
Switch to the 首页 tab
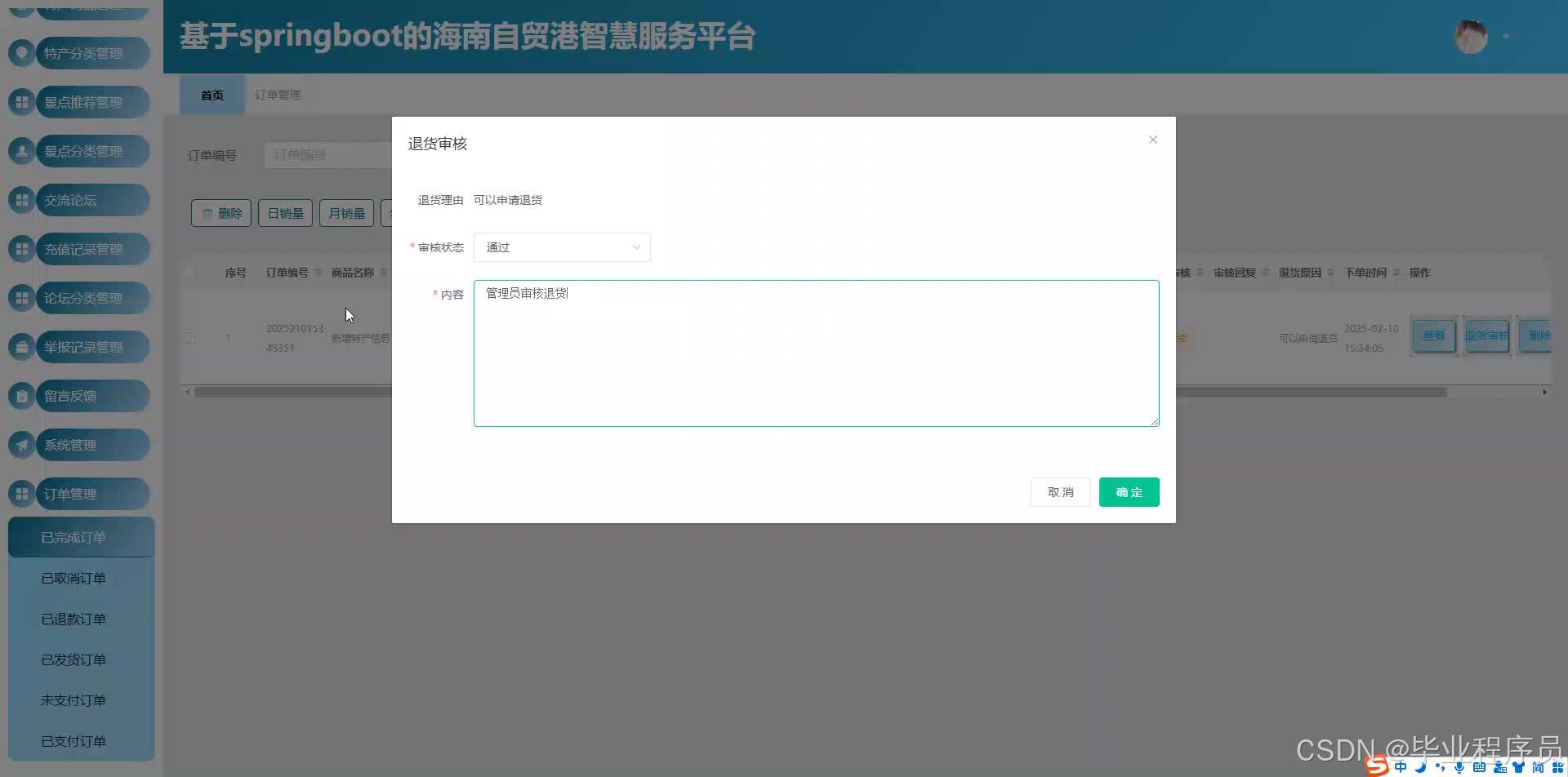(x=211, y=95)
